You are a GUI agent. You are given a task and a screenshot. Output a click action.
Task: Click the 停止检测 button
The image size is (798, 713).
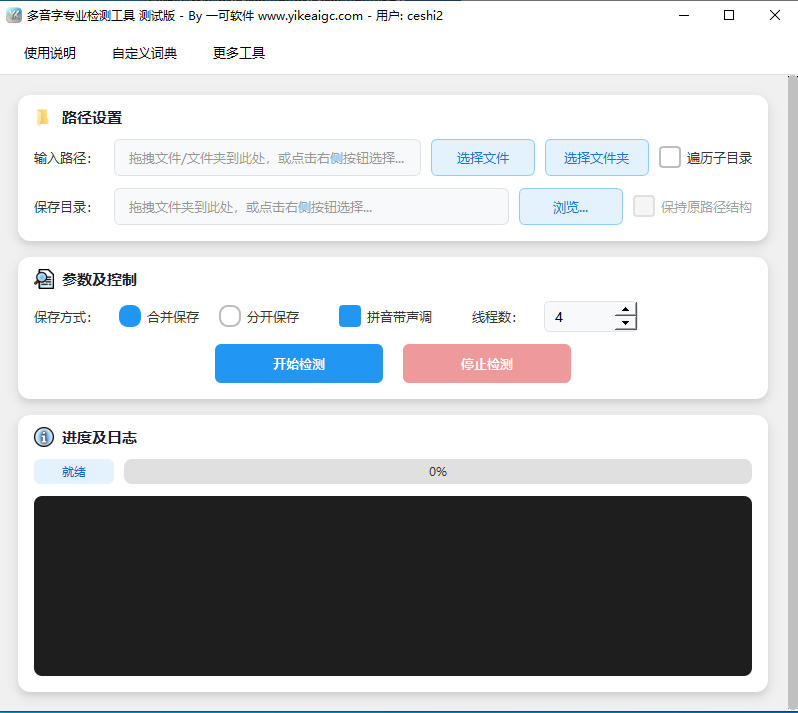pyautogui.click(x=487, y=363)
